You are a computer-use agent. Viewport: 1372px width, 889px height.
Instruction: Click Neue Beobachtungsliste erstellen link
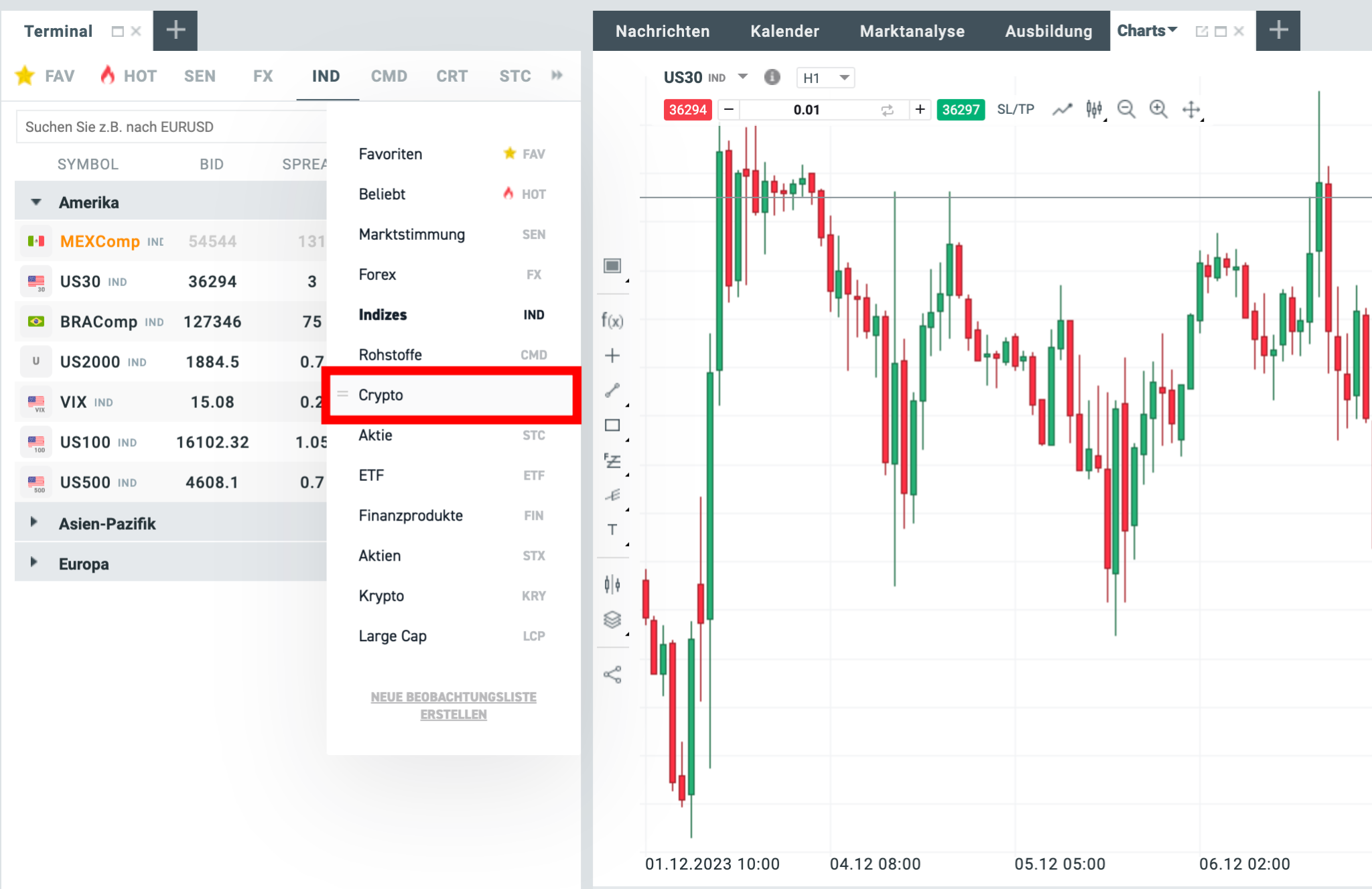tap(453, 705)
